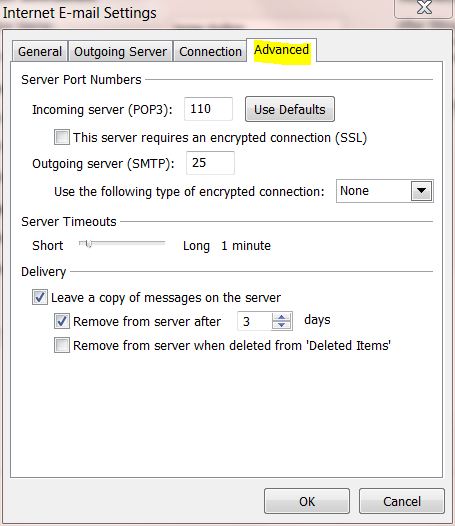This screenshot has width=455, height=526.
Task: Increase days with the spinner up arrow
Action: pyautogui.click(x=282, y=317)
